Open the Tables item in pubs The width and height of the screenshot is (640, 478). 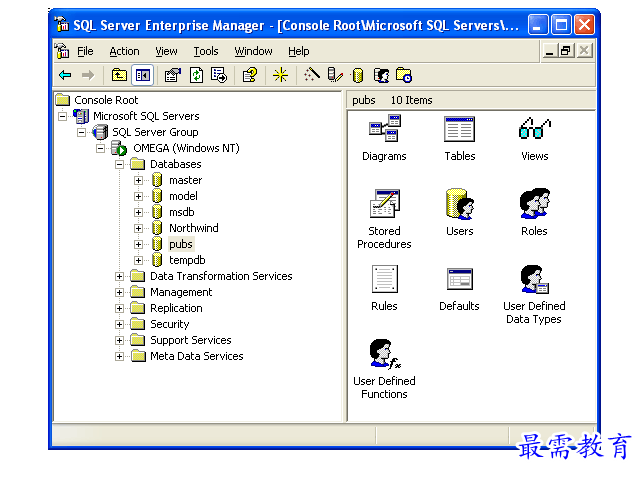pyautogui.click(x=460, y=139)
